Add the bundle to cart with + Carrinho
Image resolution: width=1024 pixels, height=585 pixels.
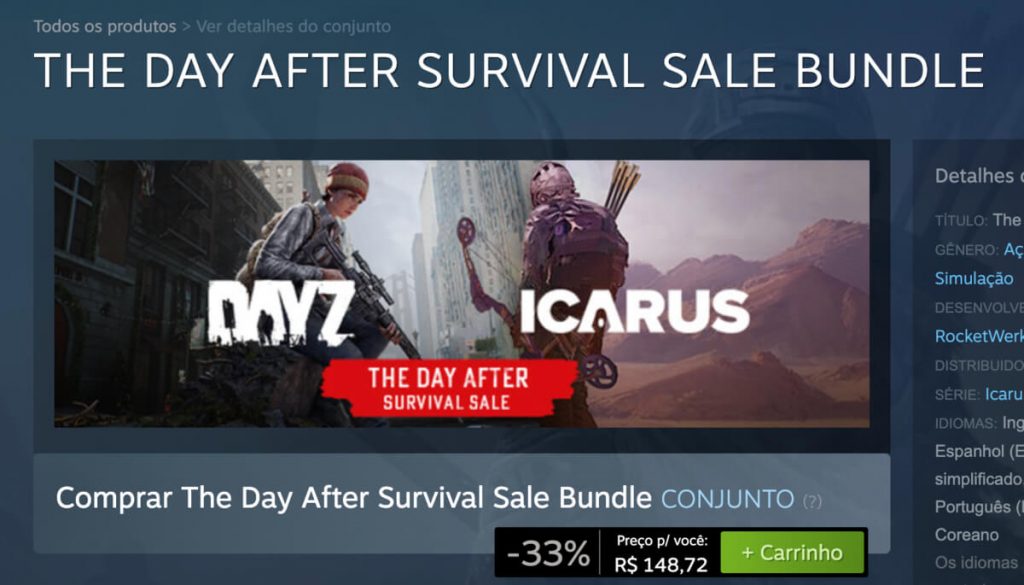pyautogui.click(x=792, y=552)
